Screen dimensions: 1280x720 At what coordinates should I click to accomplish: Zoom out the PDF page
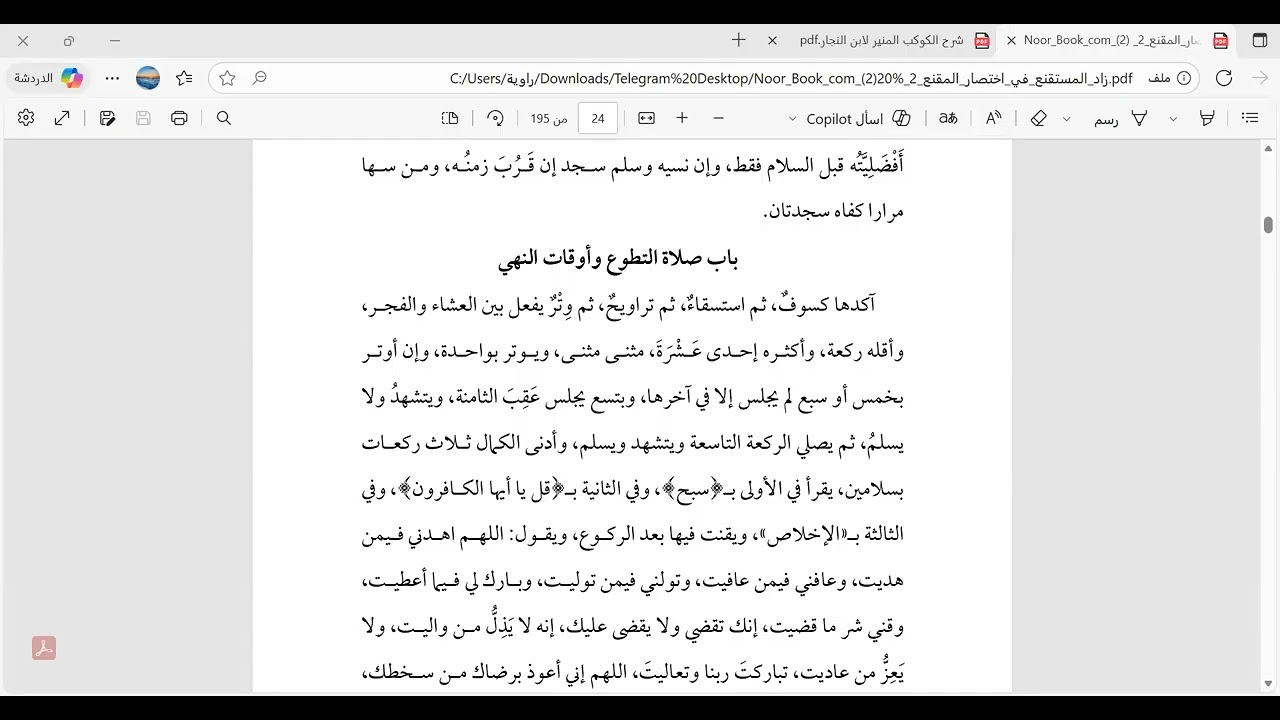pyautogui.click(x=718, y=118)
